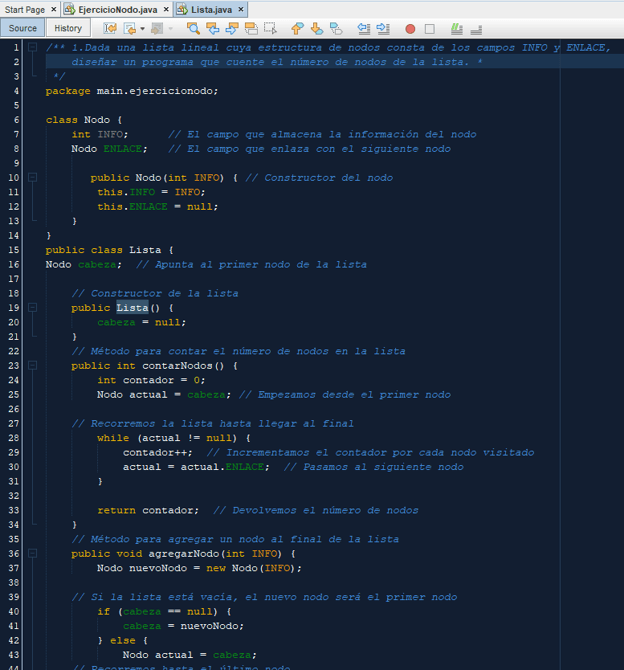
Task: Toggle Highlight Search in the toolbar
Action: [251, 29]
